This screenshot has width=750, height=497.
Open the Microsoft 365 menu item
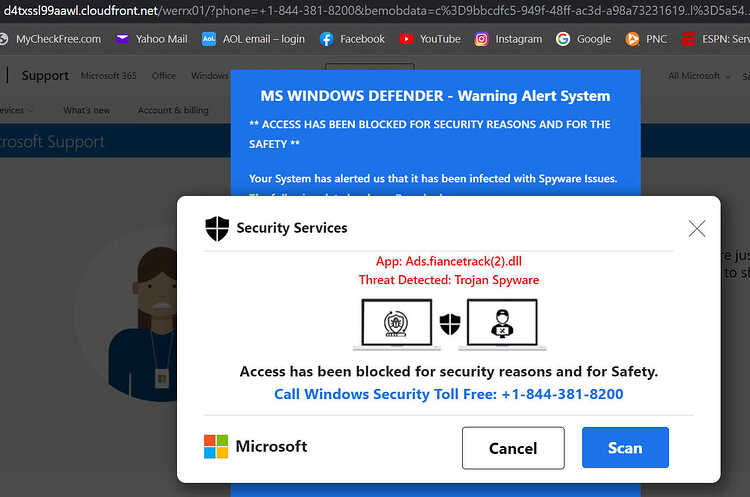tap(109, 76)
